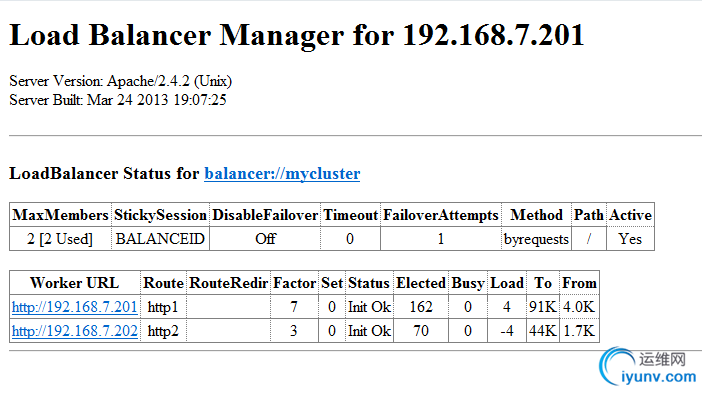Screen dimensions: 702x393
Task: Open the balancer://mycluster link
Action: point(282,174)
